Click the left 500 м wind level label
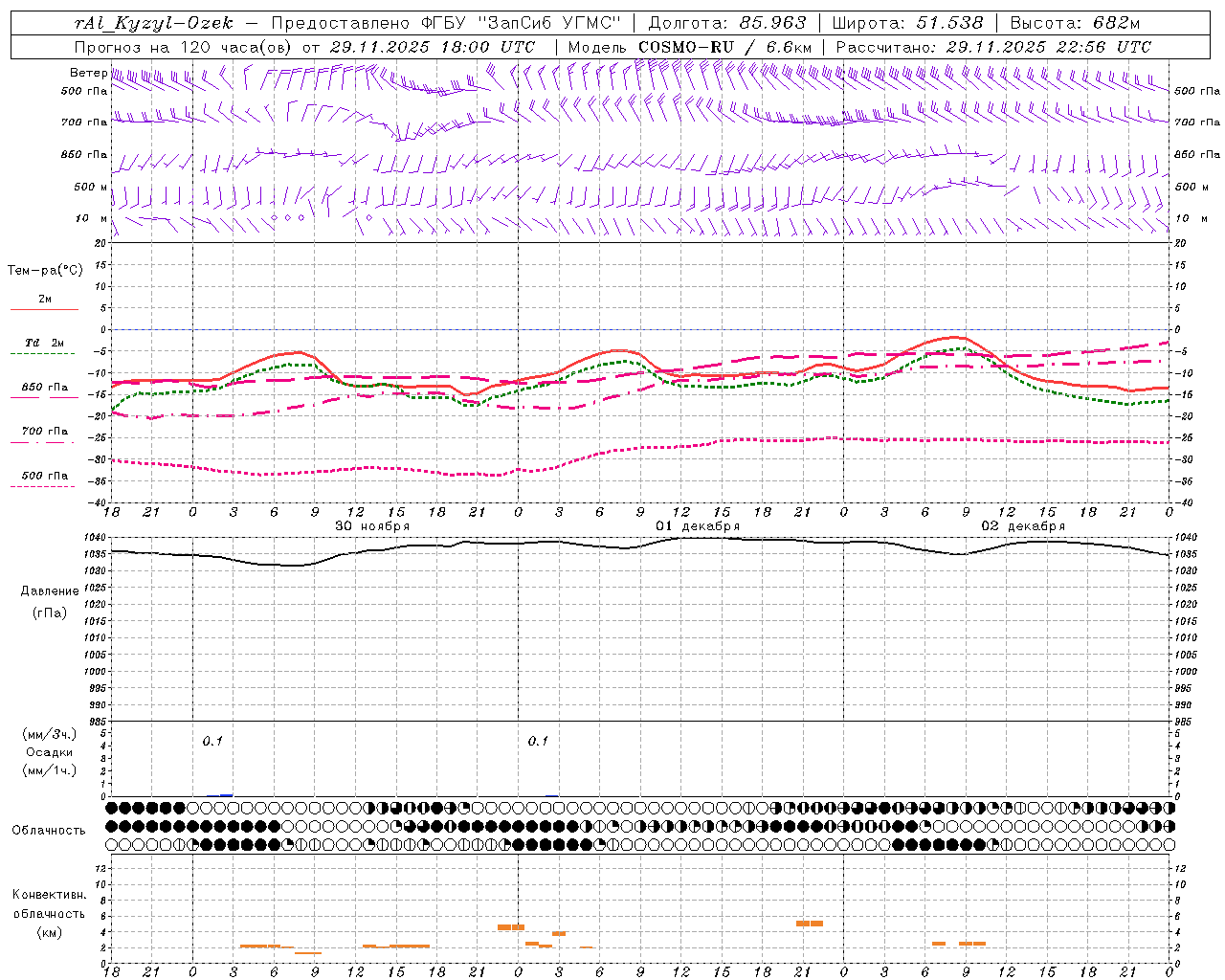 [x=91, y=187]
